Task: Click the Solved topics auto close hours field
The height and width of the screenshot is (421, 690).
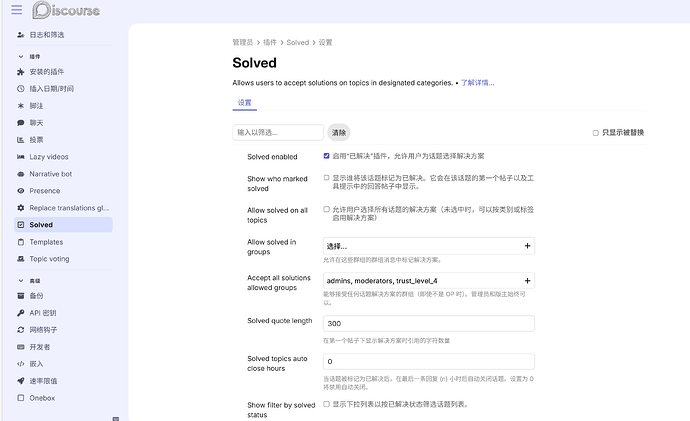Action: point(429,361)
